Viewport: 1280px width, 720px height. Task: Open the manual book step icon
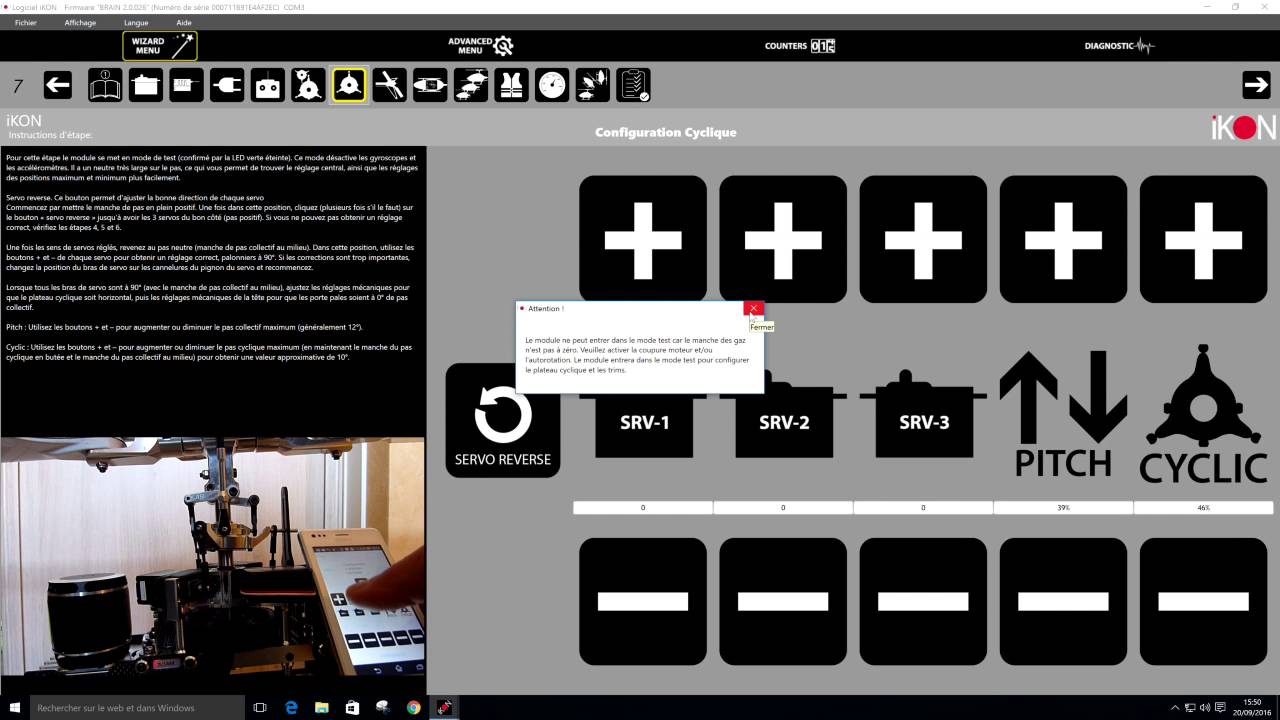click(105, 86)
